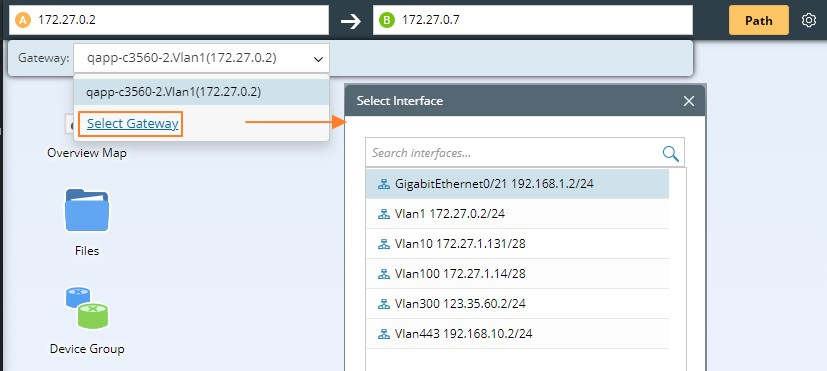Open the path settings gear icon
This screenshot has height=371, width=827.
[x=809, y=21]
